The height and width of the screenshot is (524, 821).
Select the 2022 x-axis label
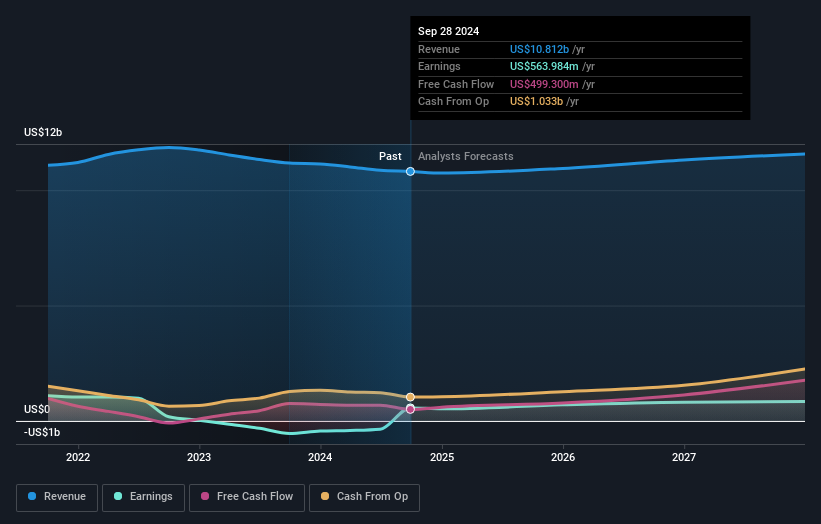[78, 458]
